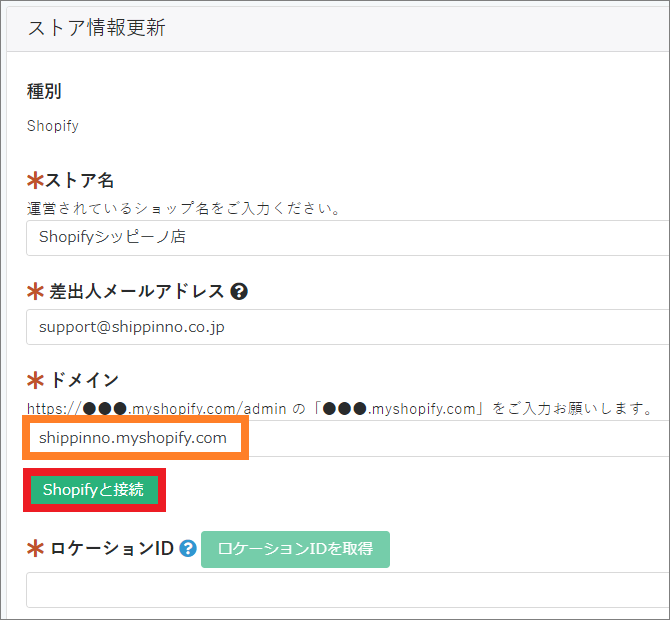Click the help icon beside 差出人メールアドレス
This screenshot has width=670, height=620.
coord(239,291)
